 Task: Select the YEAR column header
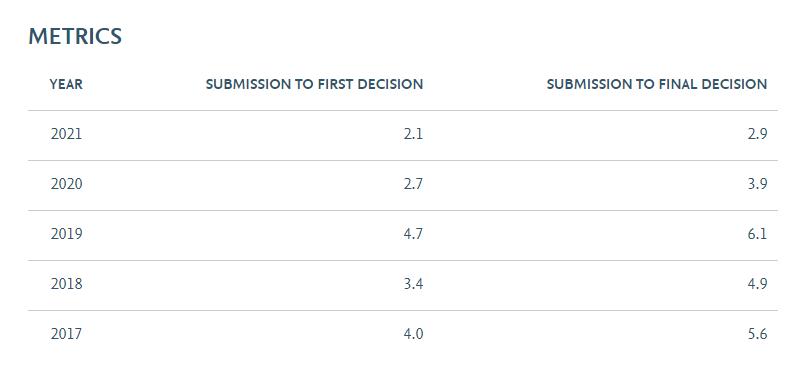pos(66,84)
